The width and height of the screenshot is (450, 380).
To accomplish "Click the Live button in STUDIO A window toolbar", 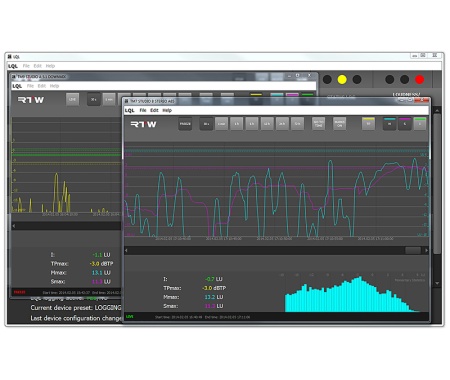I will click(x=72, y=99).
